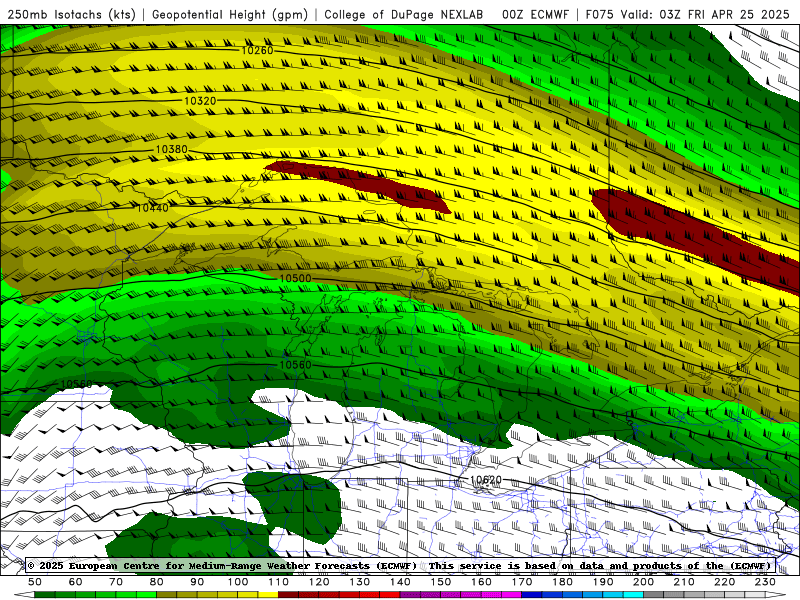Click the 10320 height contour label
Screen dimensions: 800x600
[x=200, y=101]
